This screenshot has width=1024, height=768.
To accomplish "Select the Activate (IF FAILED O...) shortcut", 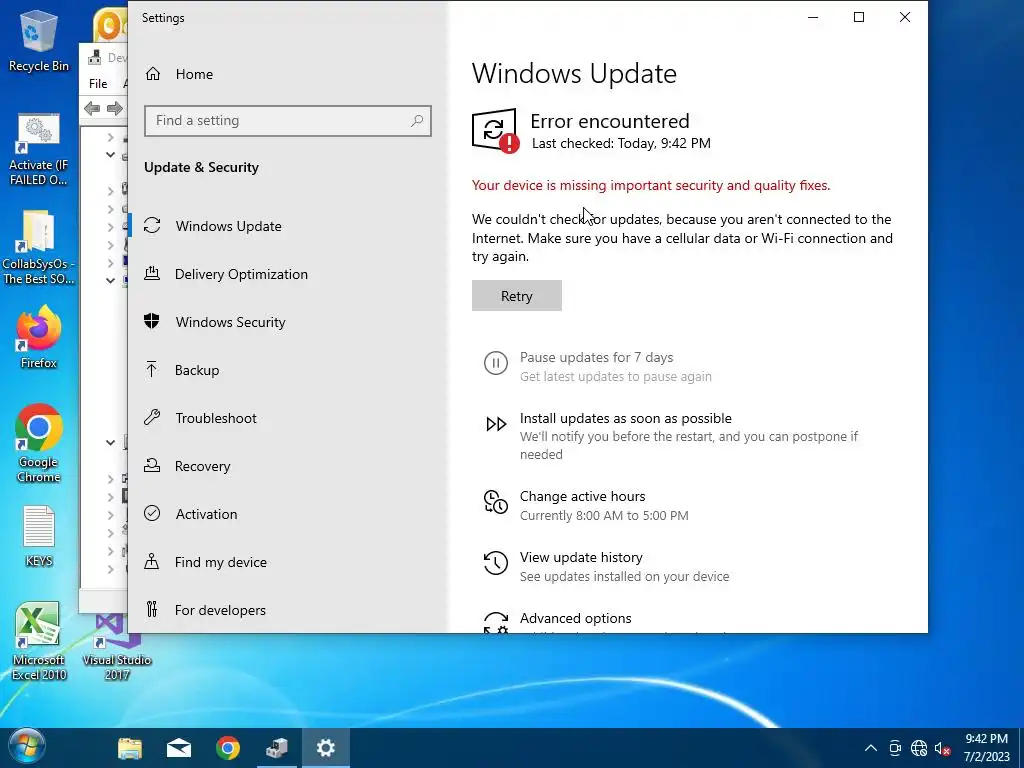I will tap(39, 150).
